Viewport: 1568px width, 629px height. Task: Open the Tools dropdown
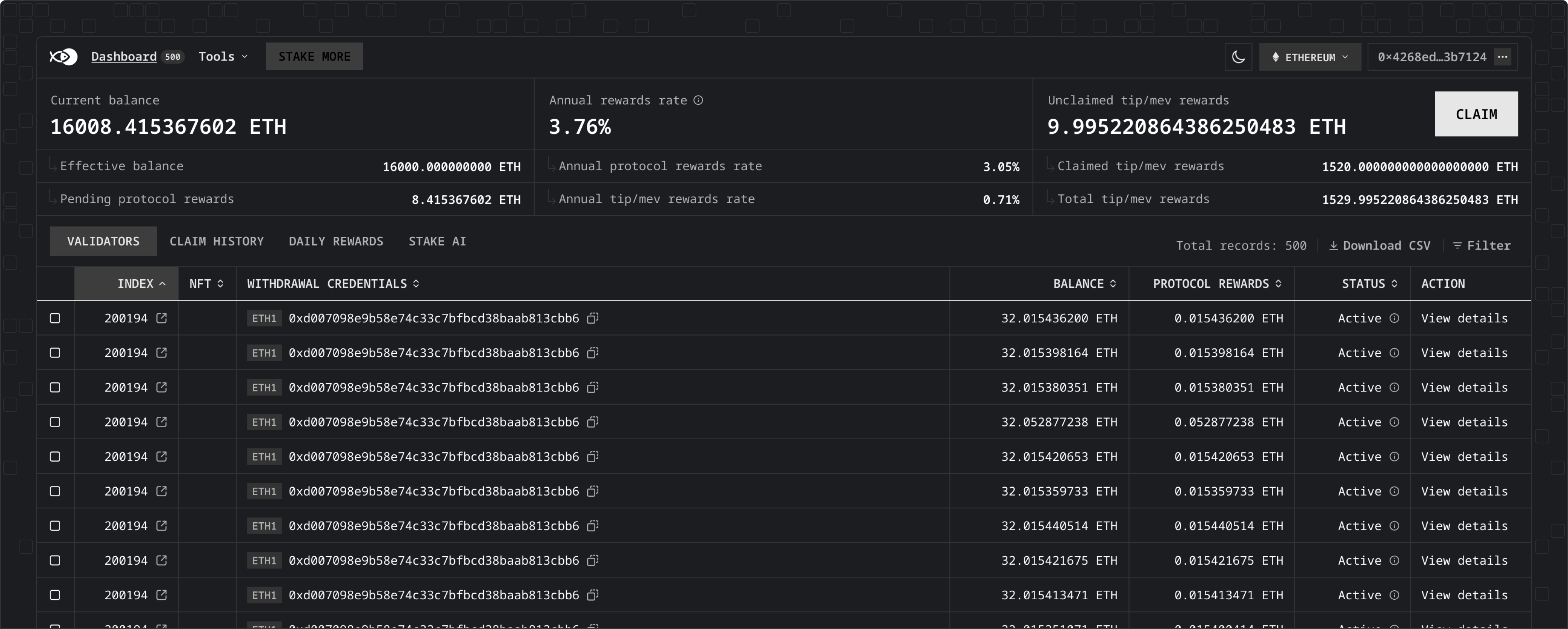tap(223, 57)
